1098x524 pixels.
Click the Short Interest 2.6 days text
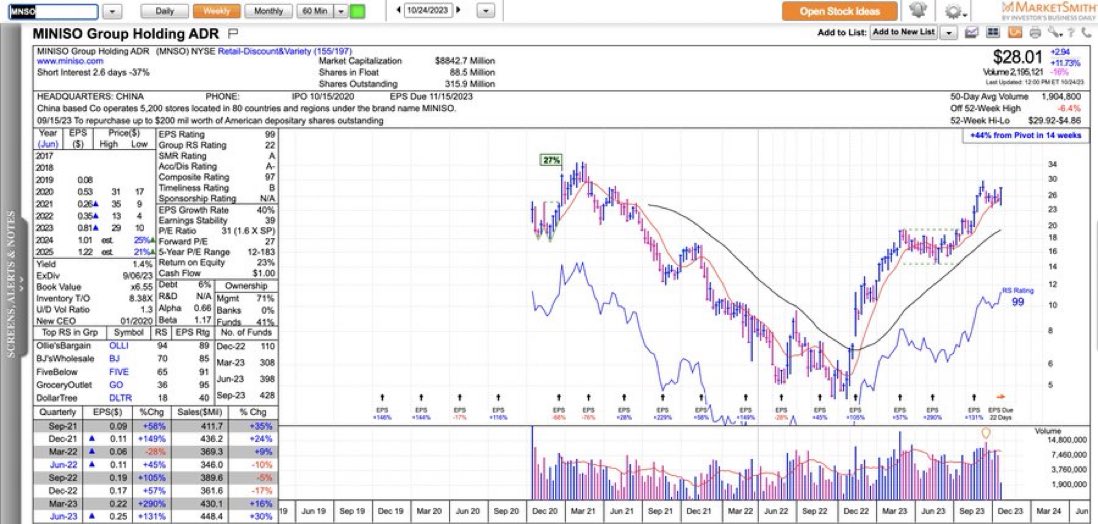tap(93, 72)
